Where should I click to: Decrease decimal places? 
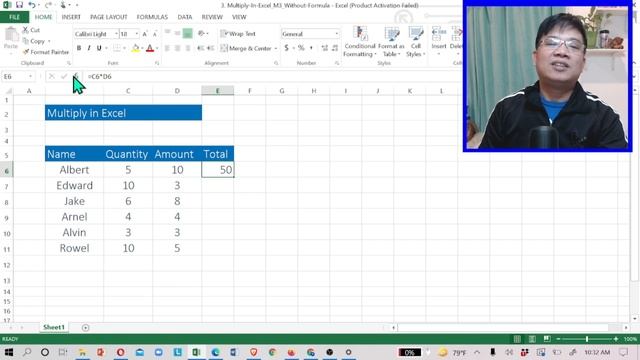pos(335,48)
